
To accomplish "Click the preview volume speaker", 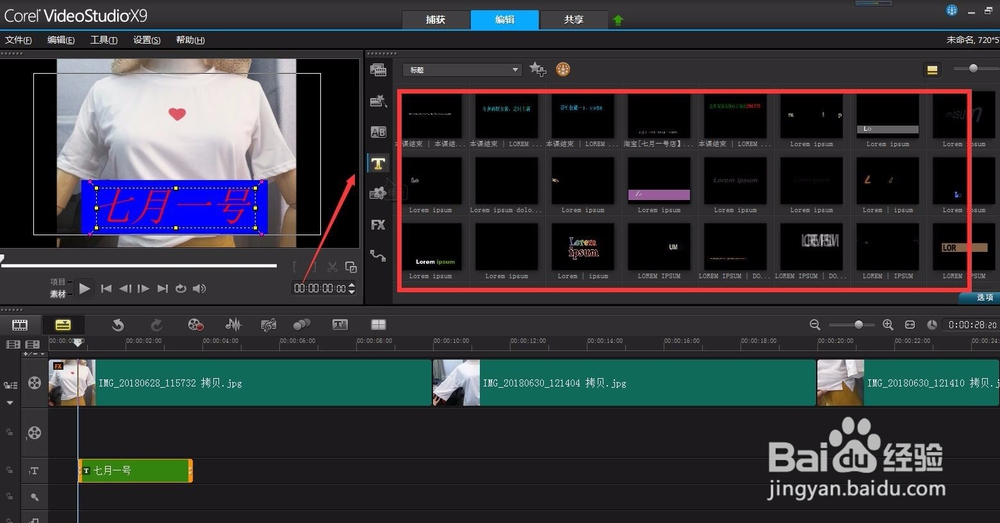I will point(200,289).
